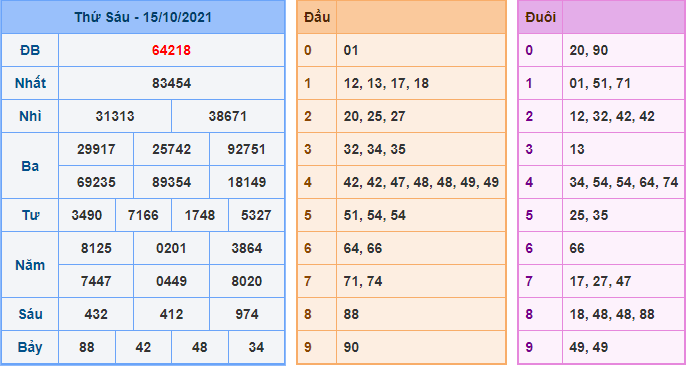The width and height of the screenshot is (686, 366).
Task: Click the '88' value in the Đầu table
Action: pos(351,314)
